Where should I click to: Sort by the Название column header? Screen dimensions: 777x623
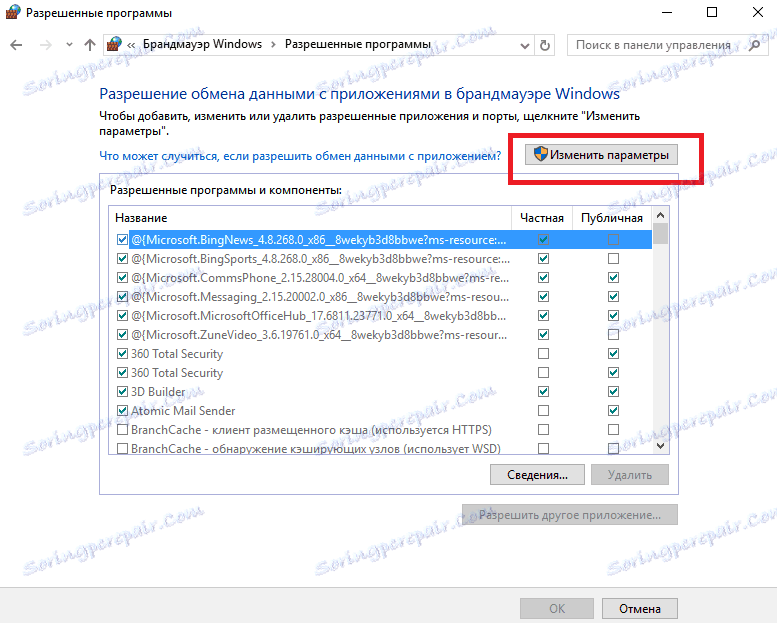pyautogui.click(x=310, y=218)
